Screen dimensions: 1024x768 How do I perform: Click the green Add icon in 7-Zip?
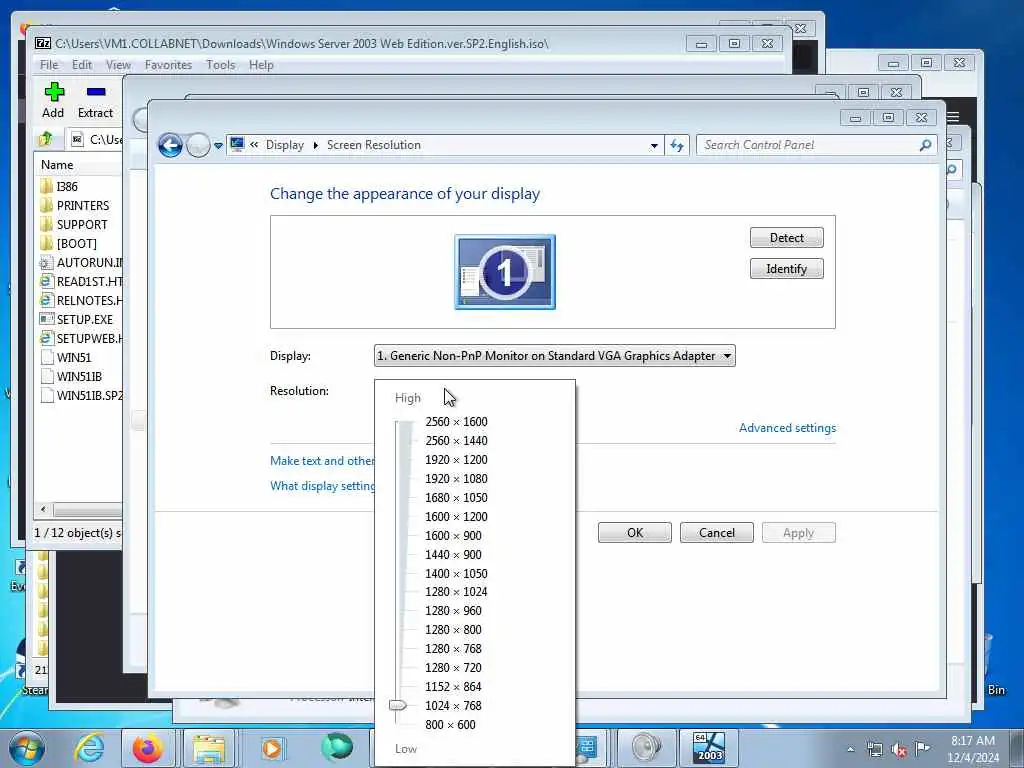coord(54,92)
